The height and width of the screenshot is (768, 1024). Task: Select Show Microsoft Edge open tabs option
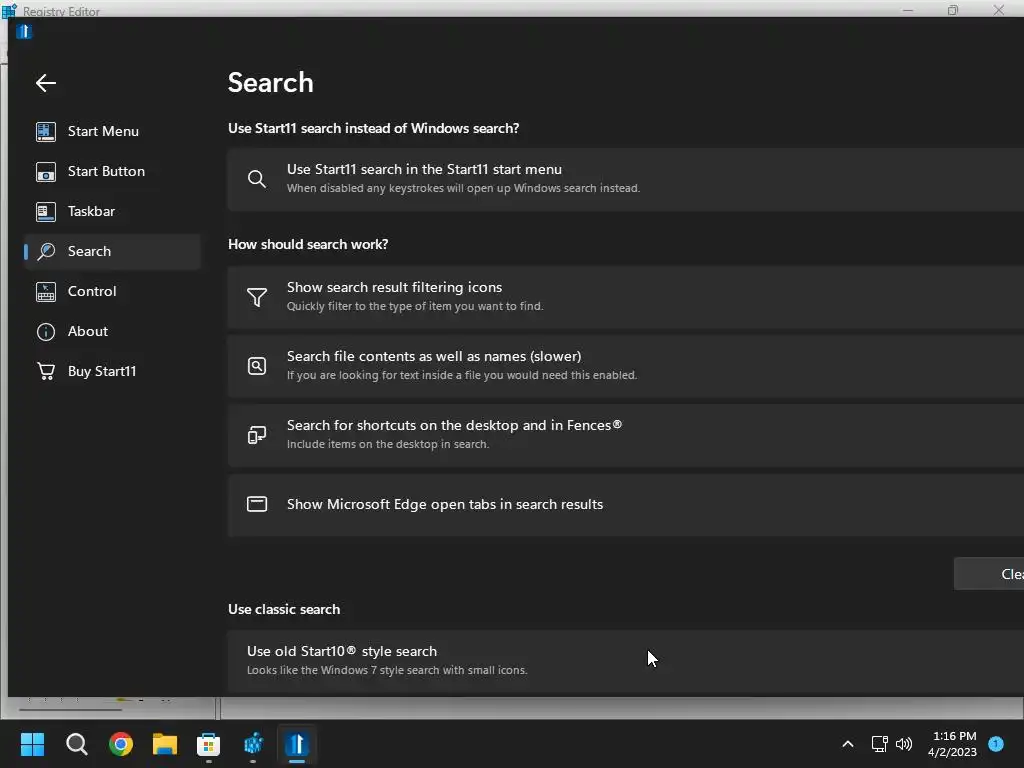coord(626,505)
